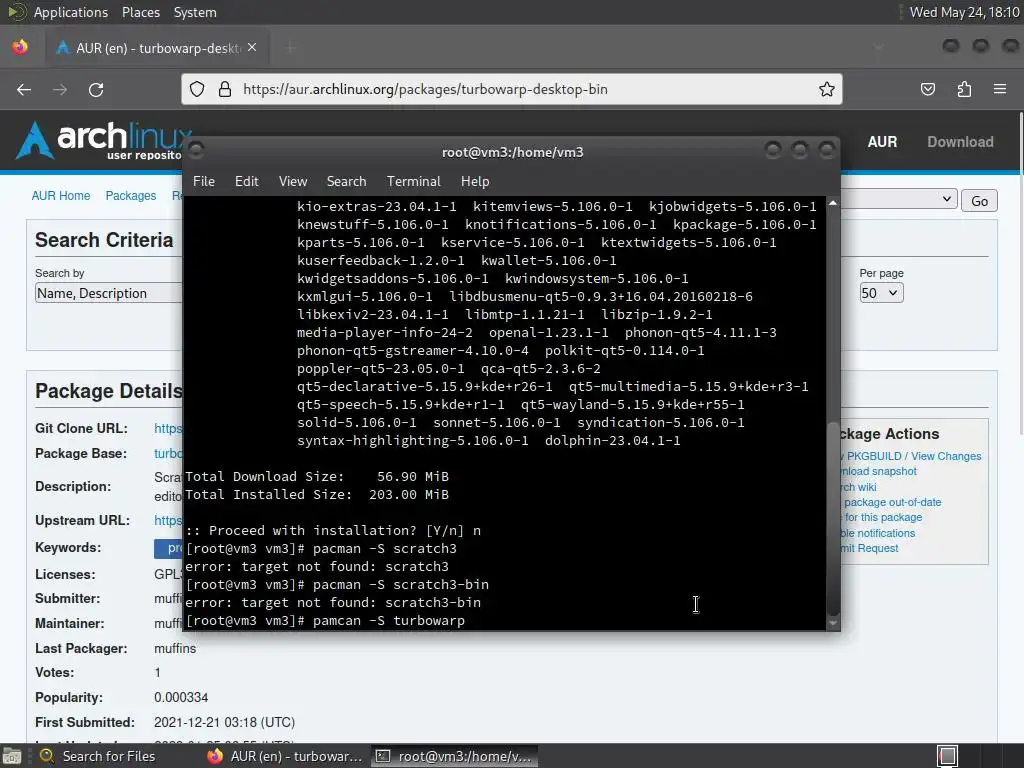The height and width of the screenshot is (768, 1024).
Task: Click the padlock site security icon
Action: point(225,89)
